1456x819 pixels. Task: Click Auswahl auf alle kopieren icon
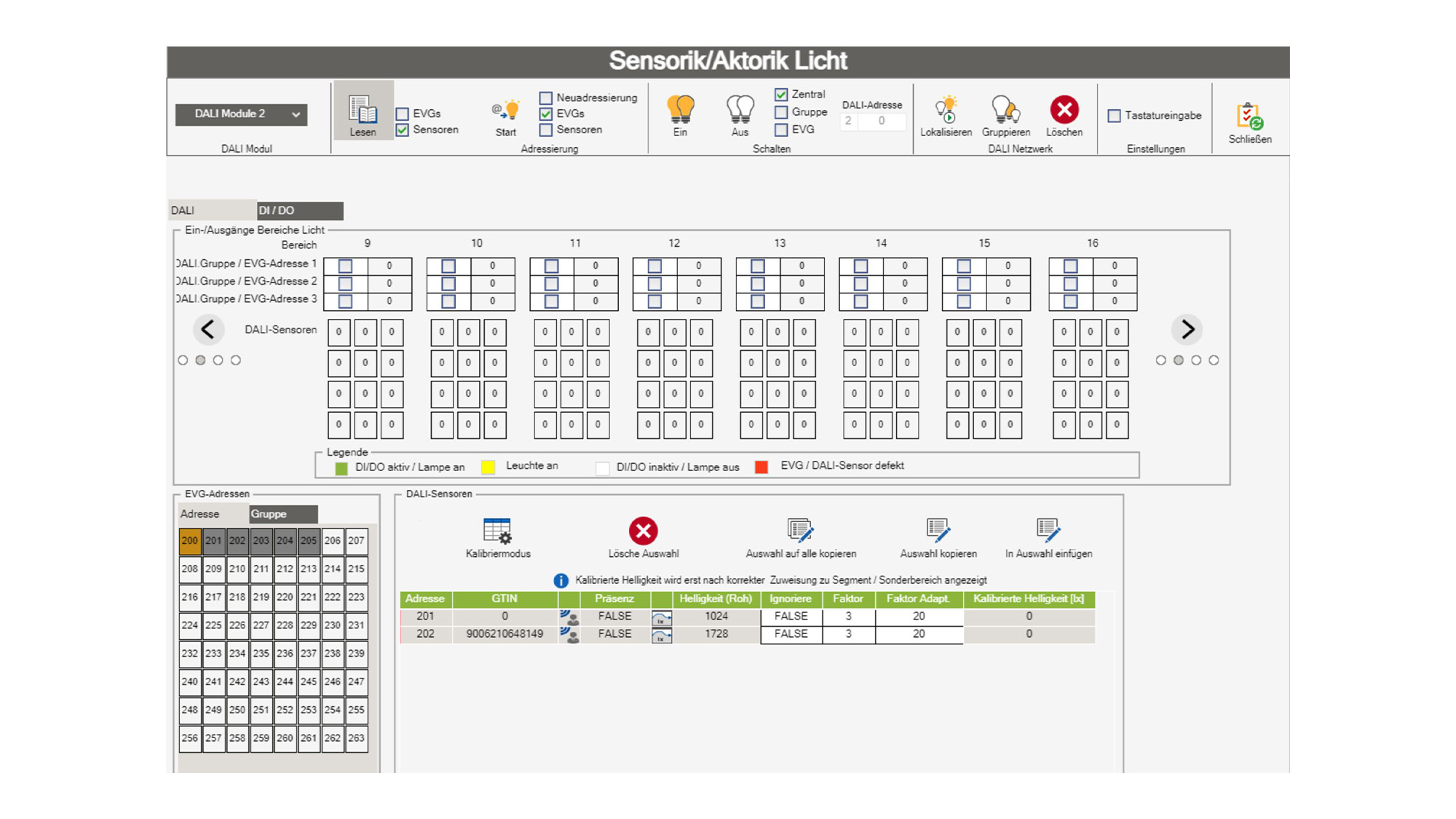point(801,531)
